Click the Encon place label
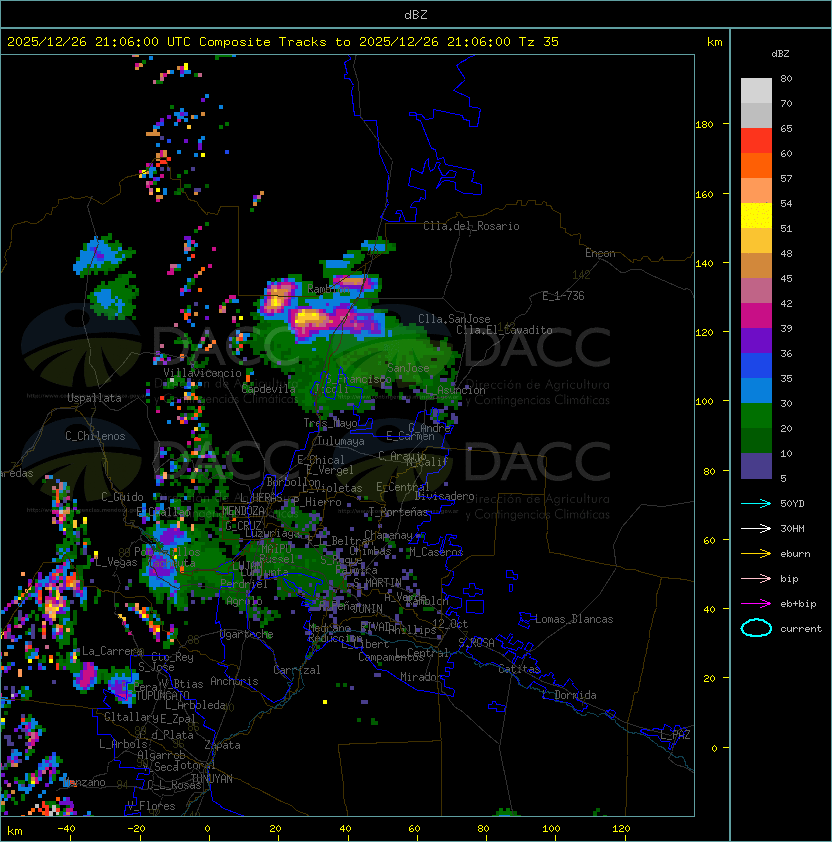The height and width of the screenshot is (842, 832). 600,253
